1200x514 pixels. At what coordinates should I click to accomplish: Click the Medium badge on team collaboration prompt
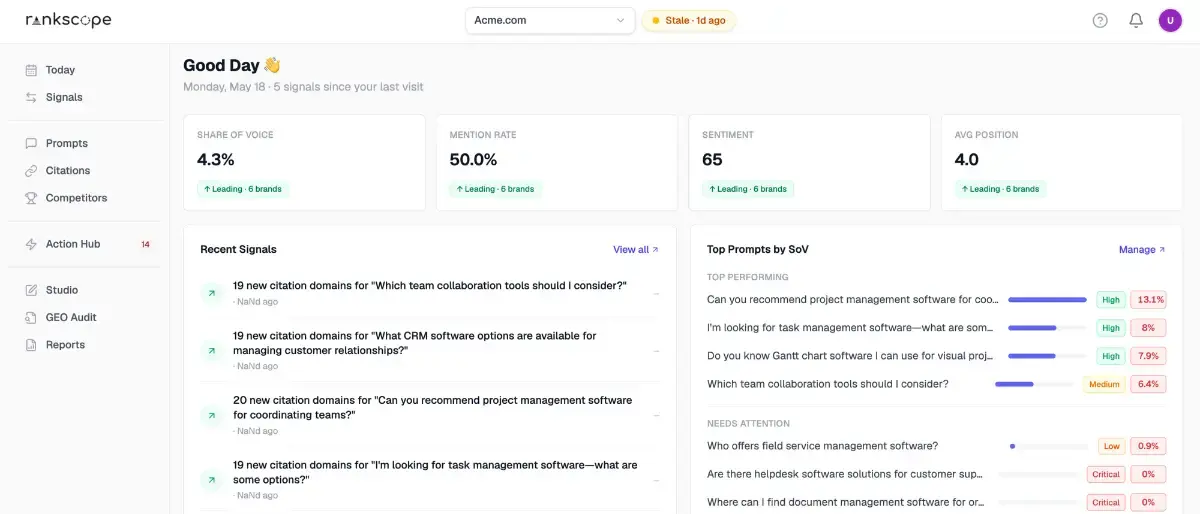pos(1104,384)
